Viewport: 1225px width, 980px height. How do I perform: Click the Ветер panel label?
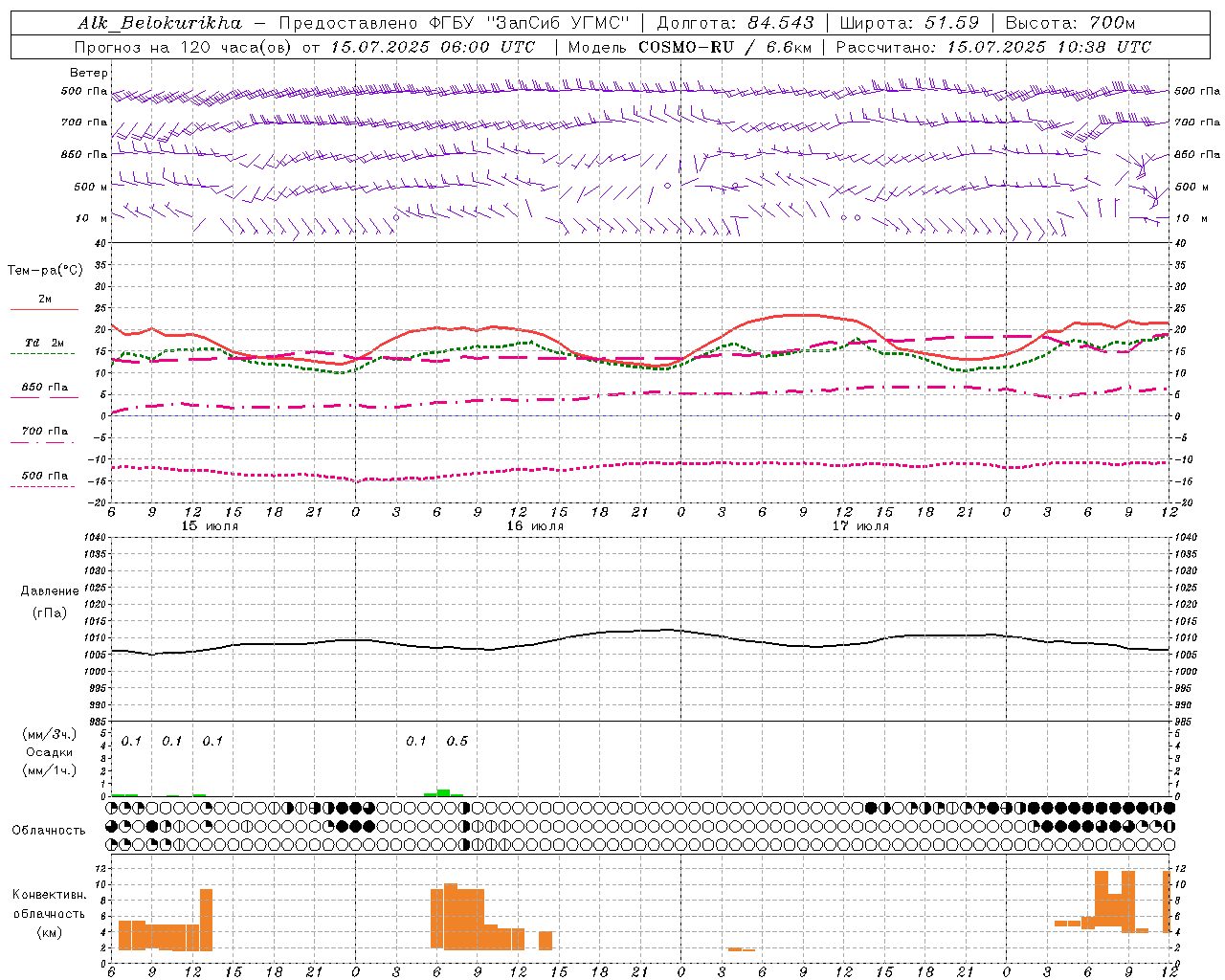tap(89, 73)
